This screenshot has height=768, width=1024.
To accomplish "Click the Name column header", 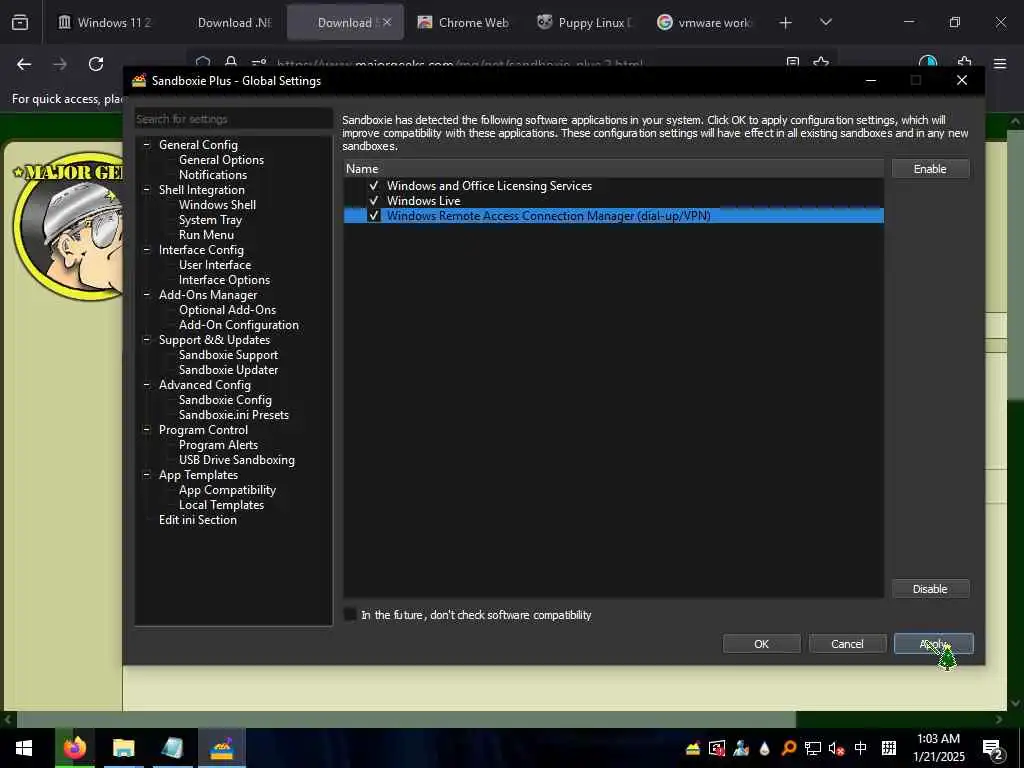I will [x=613, y=168].
